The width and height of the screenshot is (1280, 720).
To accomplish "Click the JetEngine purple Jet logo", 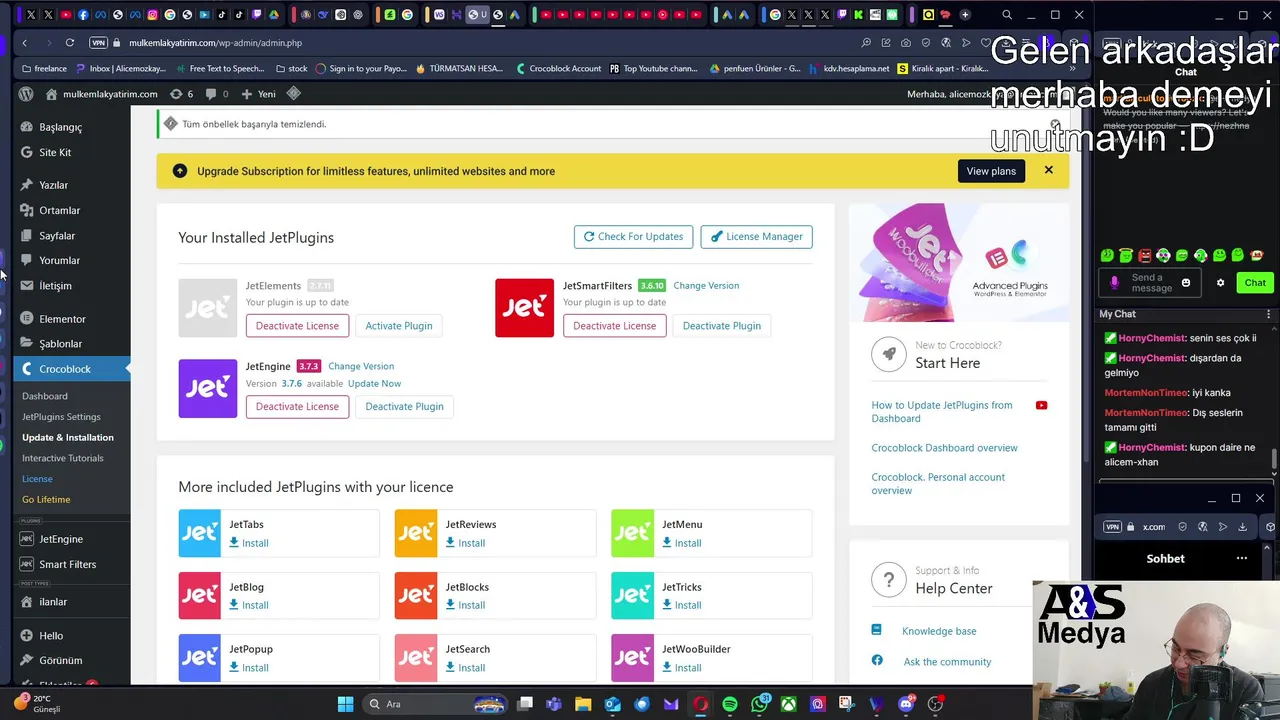I will click(x=208, y=388).
